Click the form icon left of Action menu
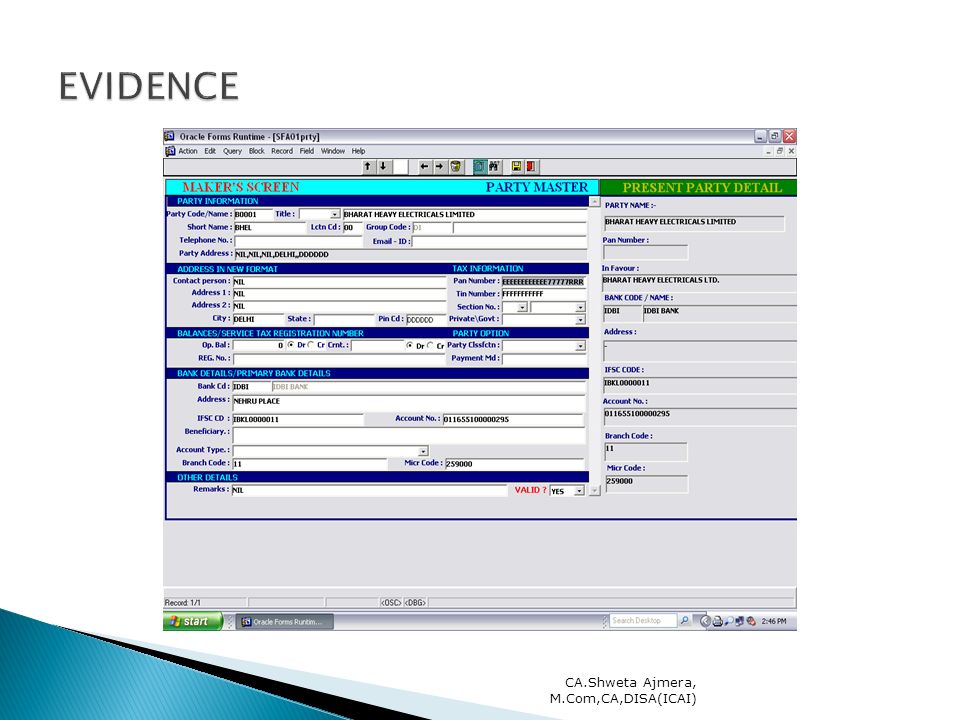The height and width of the screenshot is (720, 960). 170,151
